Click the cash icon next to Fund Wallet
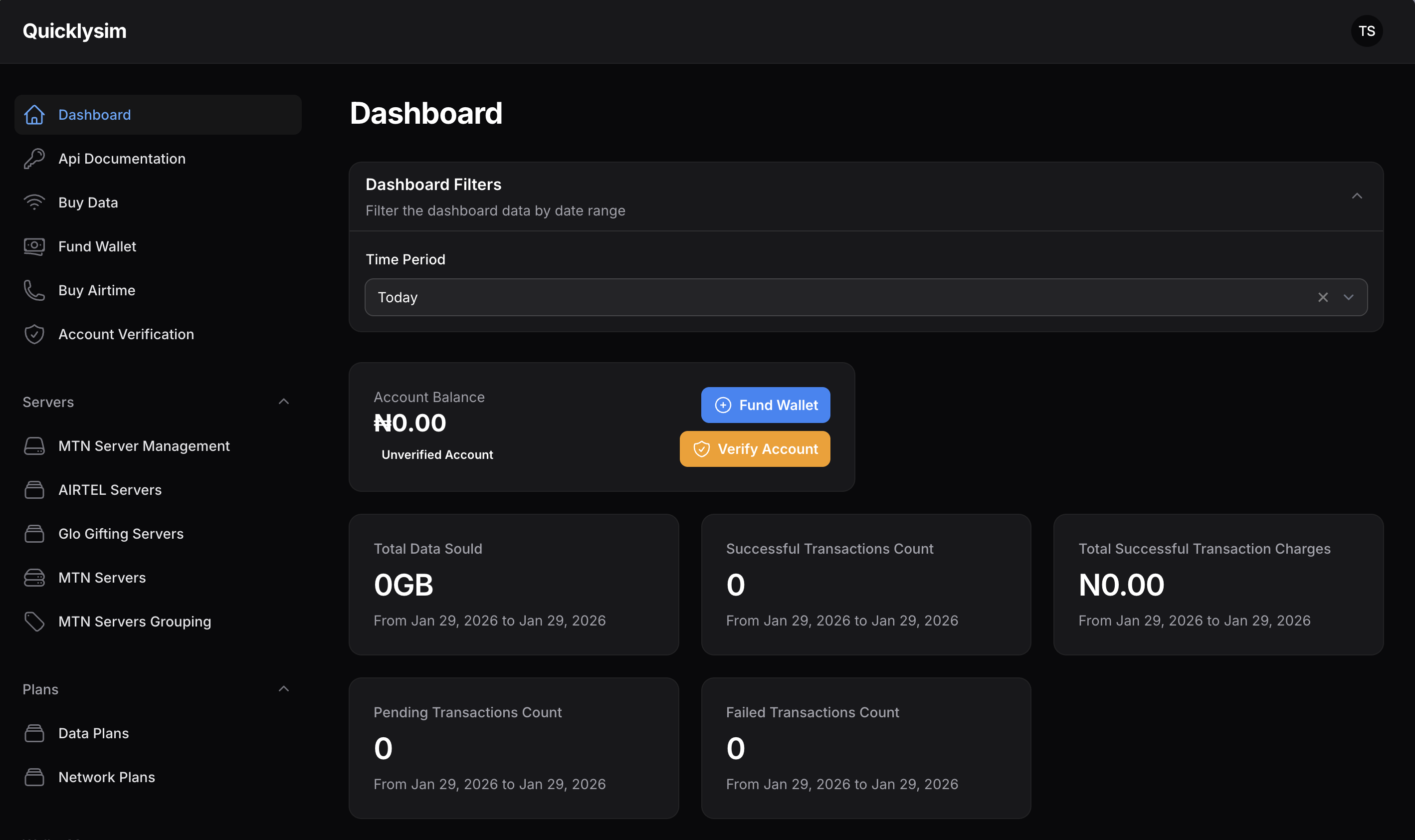The image size is (1415, 840). click(34, 246)
